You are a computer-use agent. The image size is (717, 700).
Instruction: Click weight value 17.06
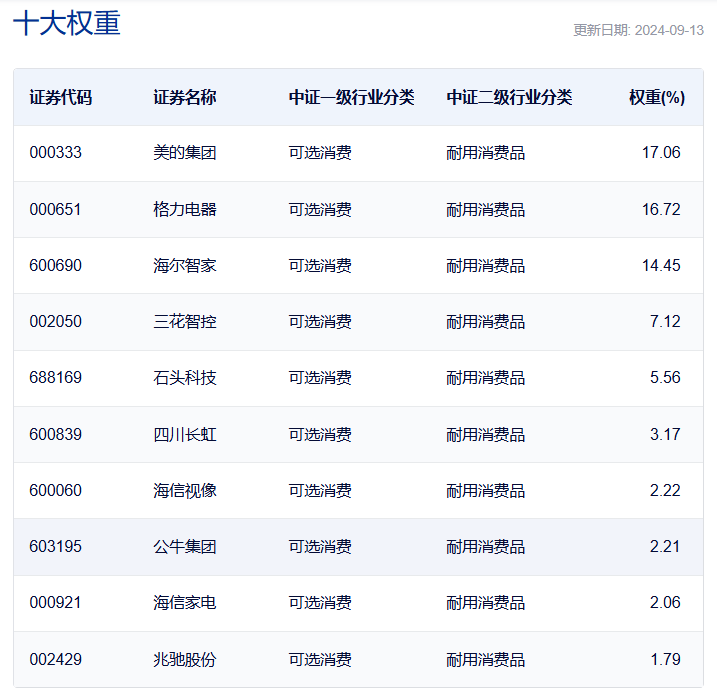(661, 152)
